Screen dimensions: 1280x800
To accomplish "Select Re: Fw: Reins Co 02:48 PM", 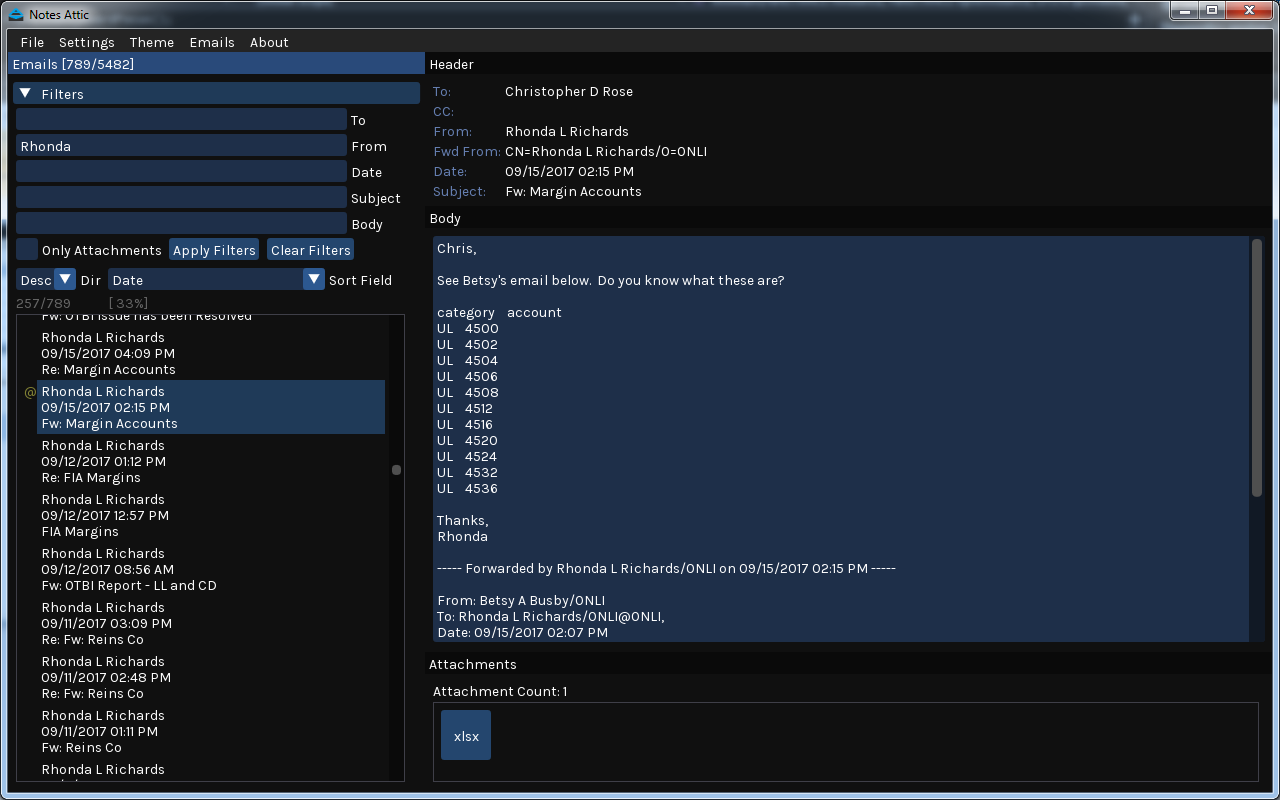I will coord(211,677).
